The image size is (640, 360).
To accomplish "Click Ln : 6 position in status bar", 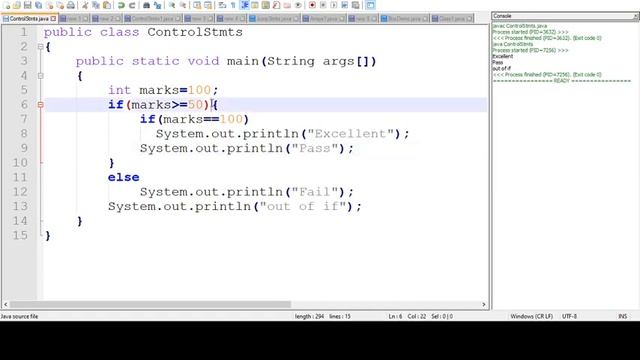I will pos(395,316).
